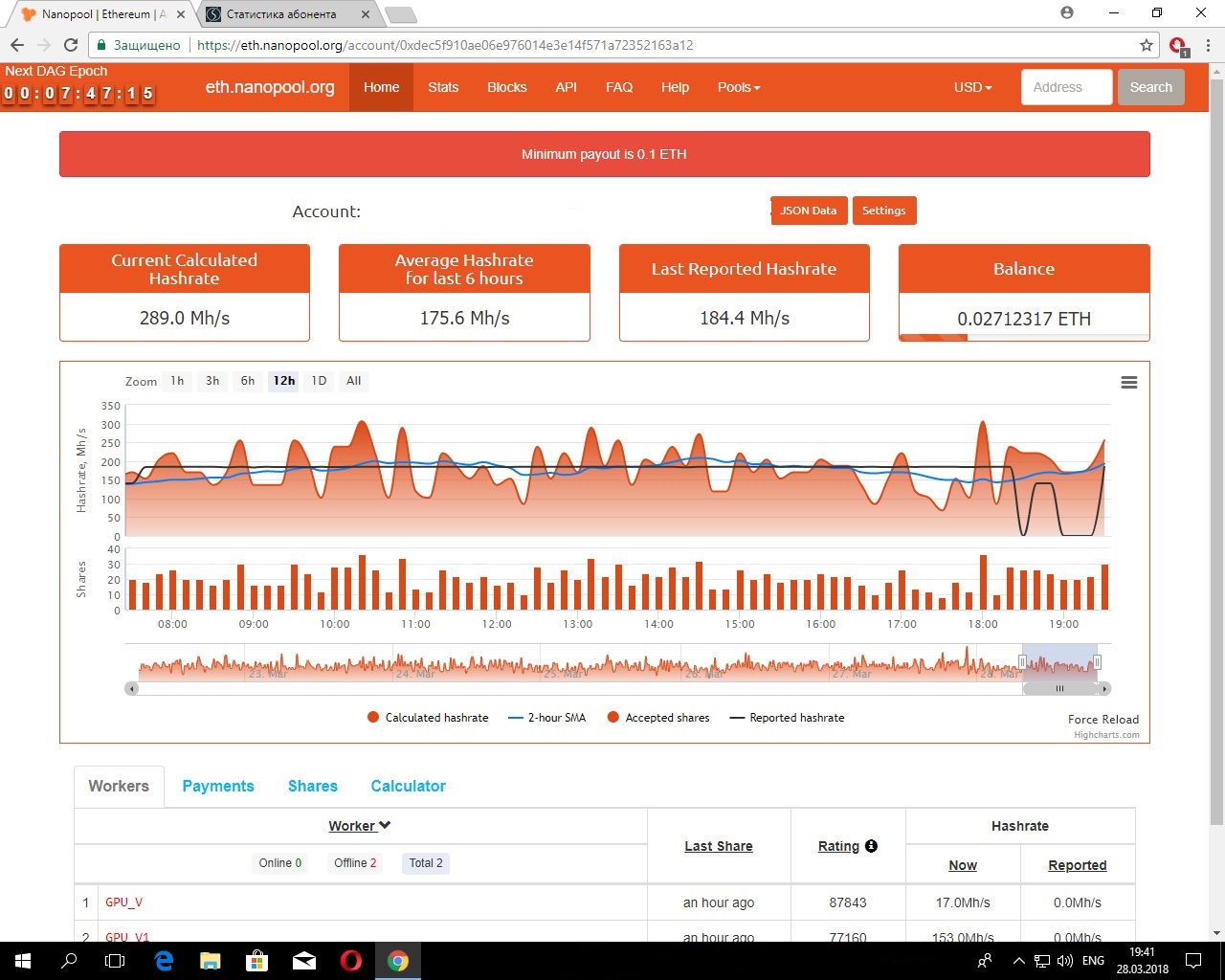Viewport: 1225px width, 980px height.
Task: Click the Rating info icon
Action: pos(871,846)
